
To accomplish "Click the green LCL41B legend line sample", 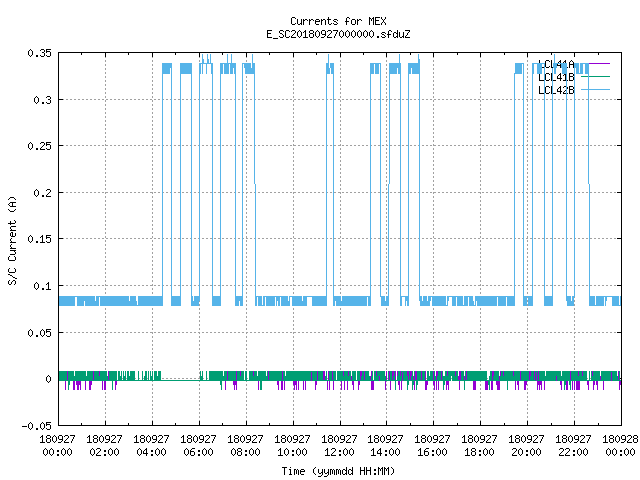I will pyautogui.click(x=595, y=77).
